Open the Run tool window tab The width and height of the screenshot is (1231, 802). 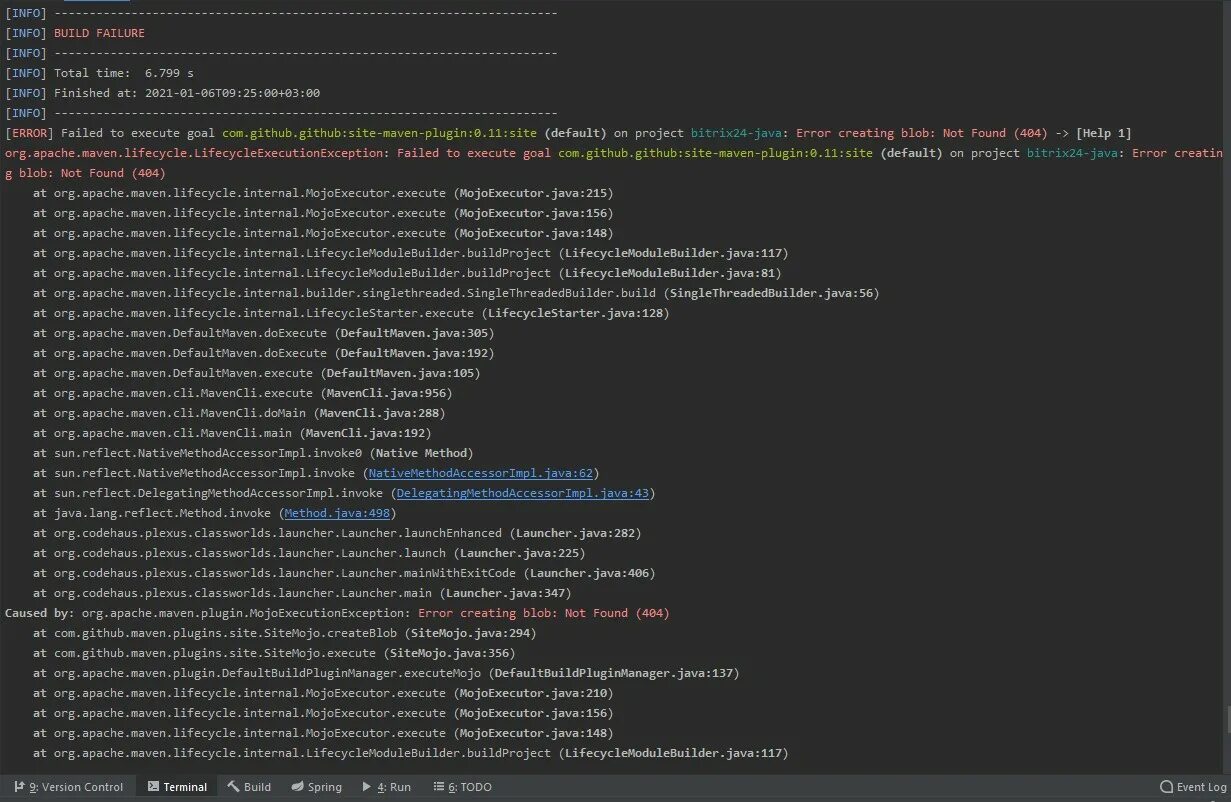coord(386,787)
